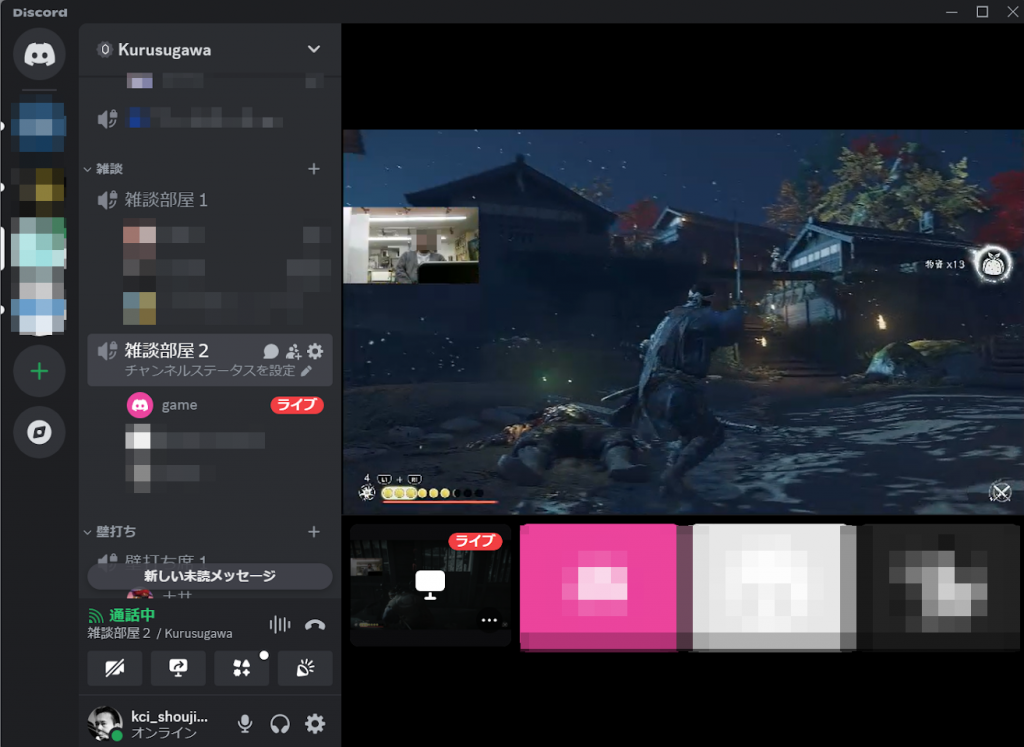Click the green plus add server button
Image resolution: width=1024 pixels, height=747 pixels.
39,372
